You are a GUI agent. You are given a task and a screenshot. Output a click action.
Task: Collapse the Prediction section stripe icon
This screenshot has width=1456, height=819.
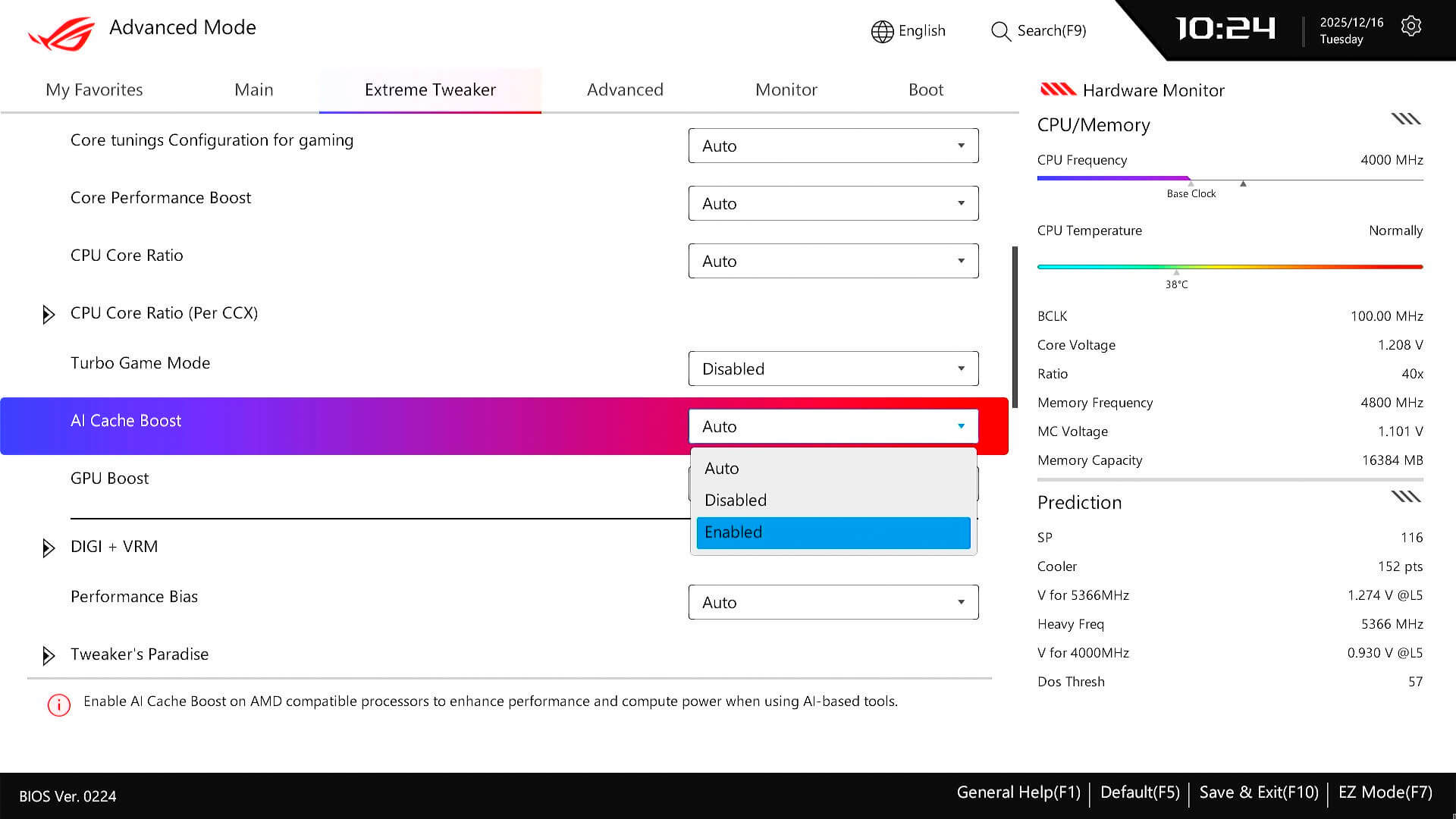[1405, 497]
